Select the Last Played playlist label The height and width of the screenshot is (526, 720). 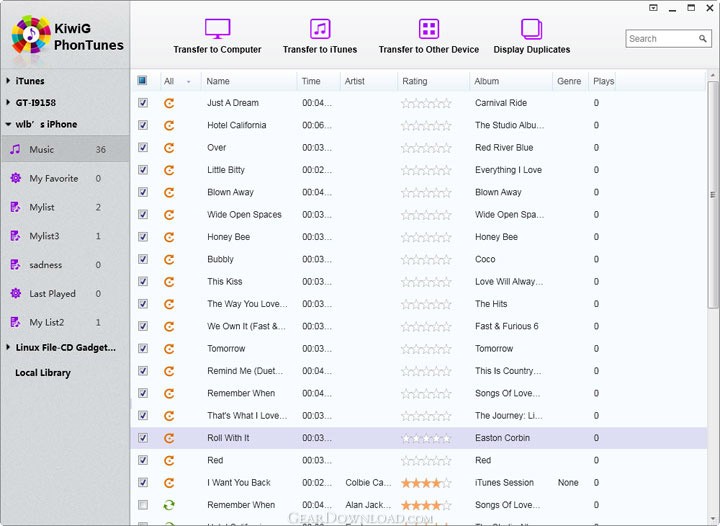click(52, 294)
